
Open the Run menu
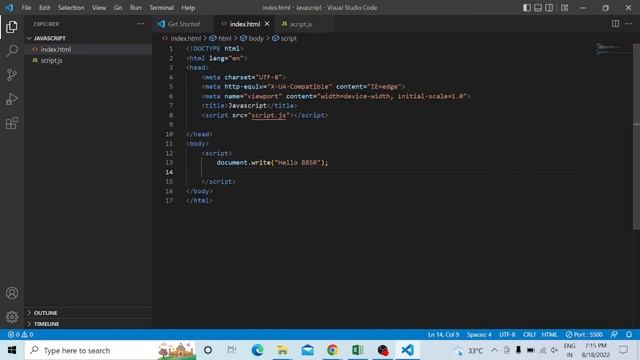pos(136,8)
